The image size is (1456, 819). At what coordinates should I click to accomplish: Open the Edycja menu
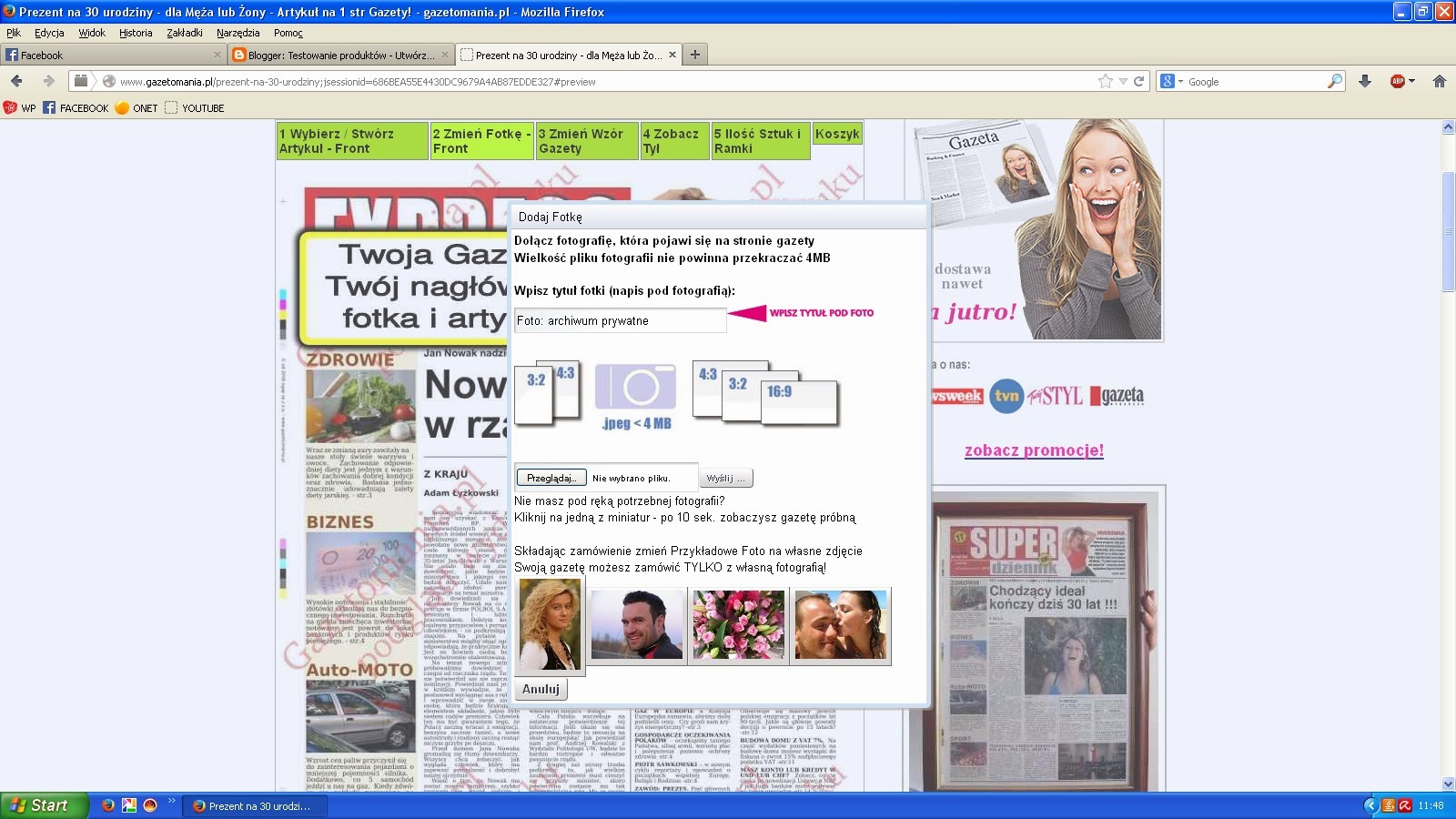[x=49, y=33]
